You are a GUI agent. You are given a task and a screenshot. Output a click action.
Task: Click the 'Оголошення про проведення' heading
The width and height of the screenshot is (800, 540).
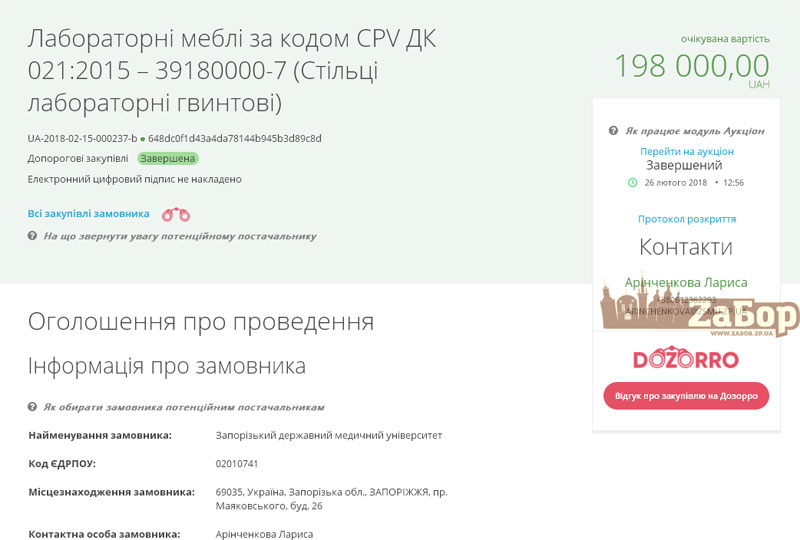[x=201, y=322]
